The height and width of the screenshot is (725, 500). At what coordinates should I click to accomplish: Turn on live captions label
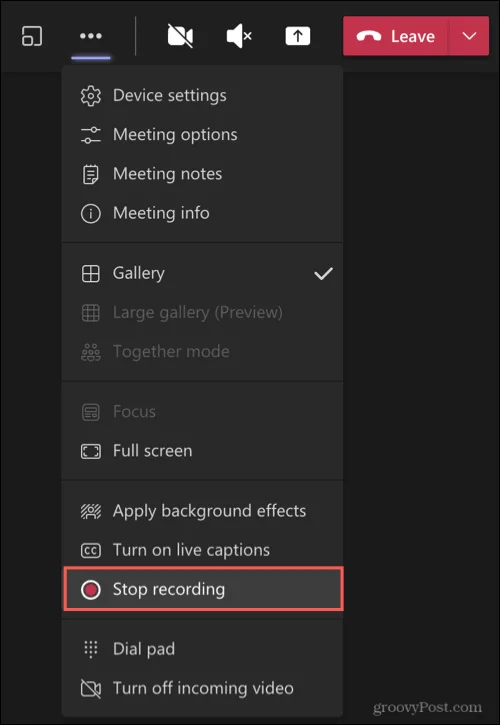(x=191, y=550)
